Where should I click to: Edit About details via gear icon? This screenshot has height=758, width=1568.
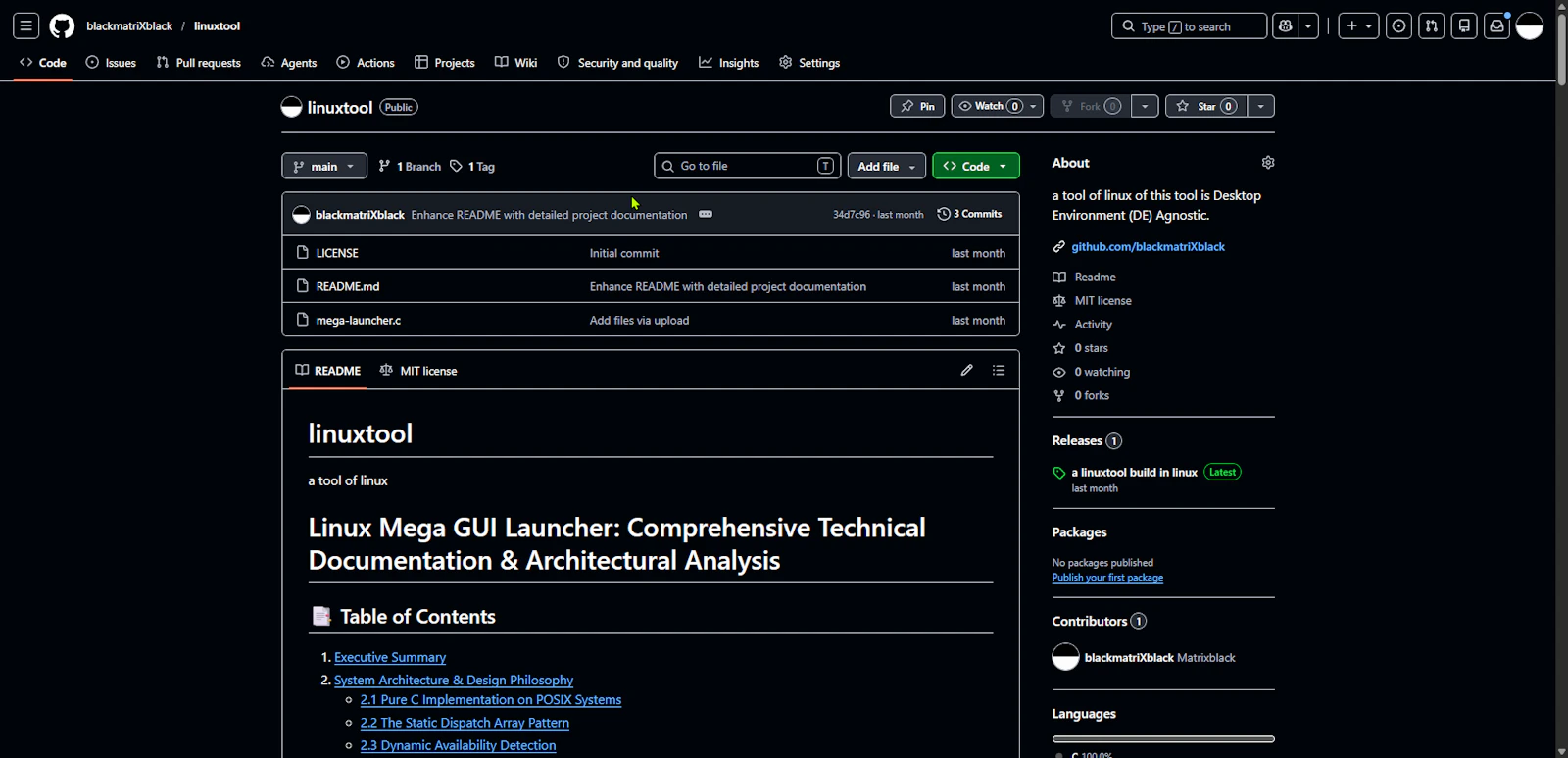coord(1268,163)
